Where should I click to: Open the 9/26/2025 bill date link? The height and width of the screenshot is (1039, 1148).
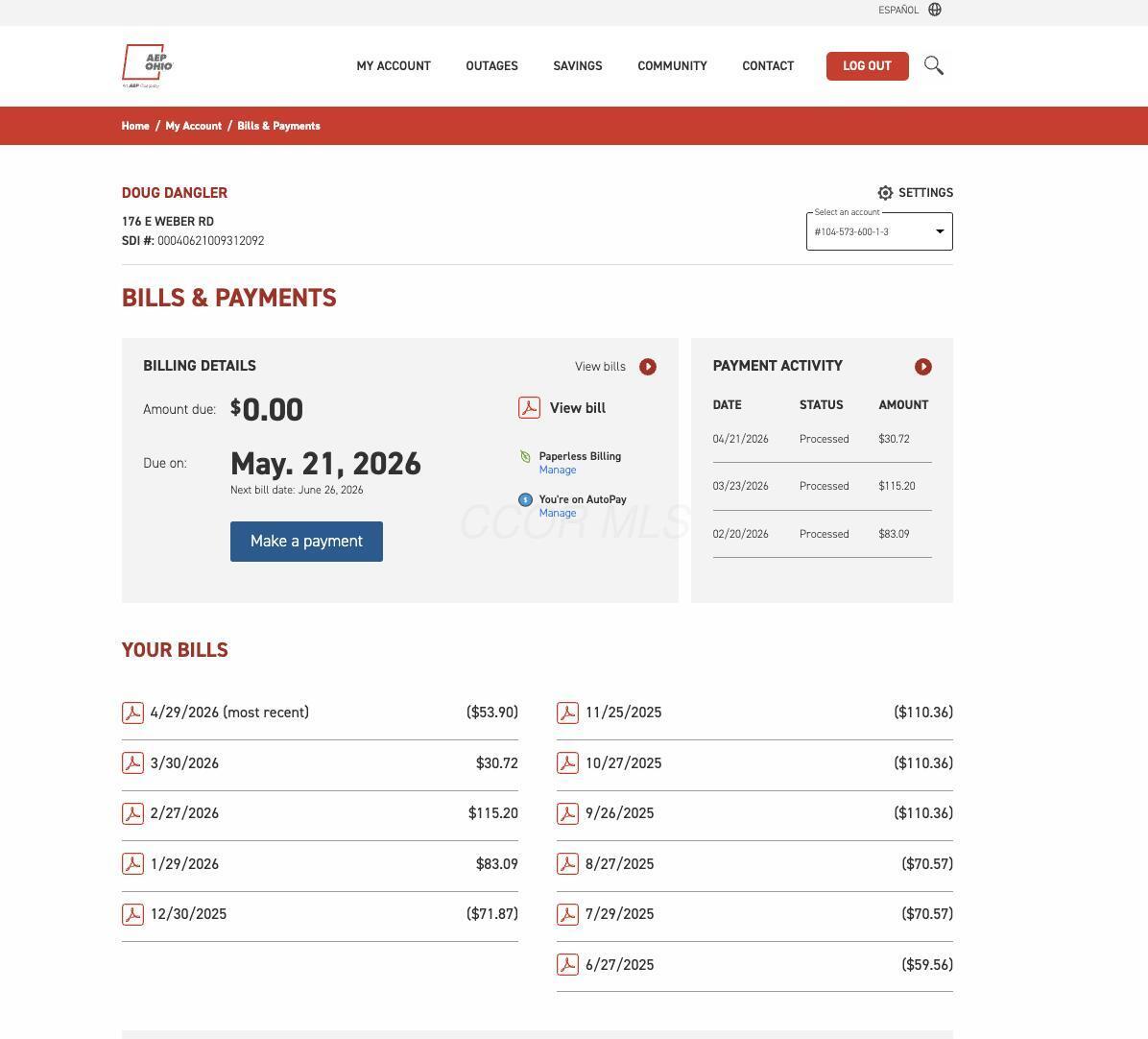[619, 813]
